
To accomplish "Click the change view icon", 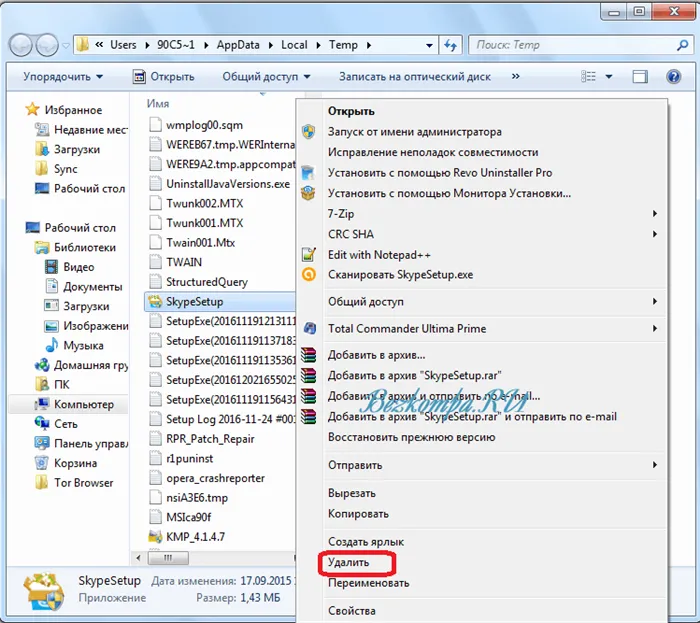I will [588, 77].
